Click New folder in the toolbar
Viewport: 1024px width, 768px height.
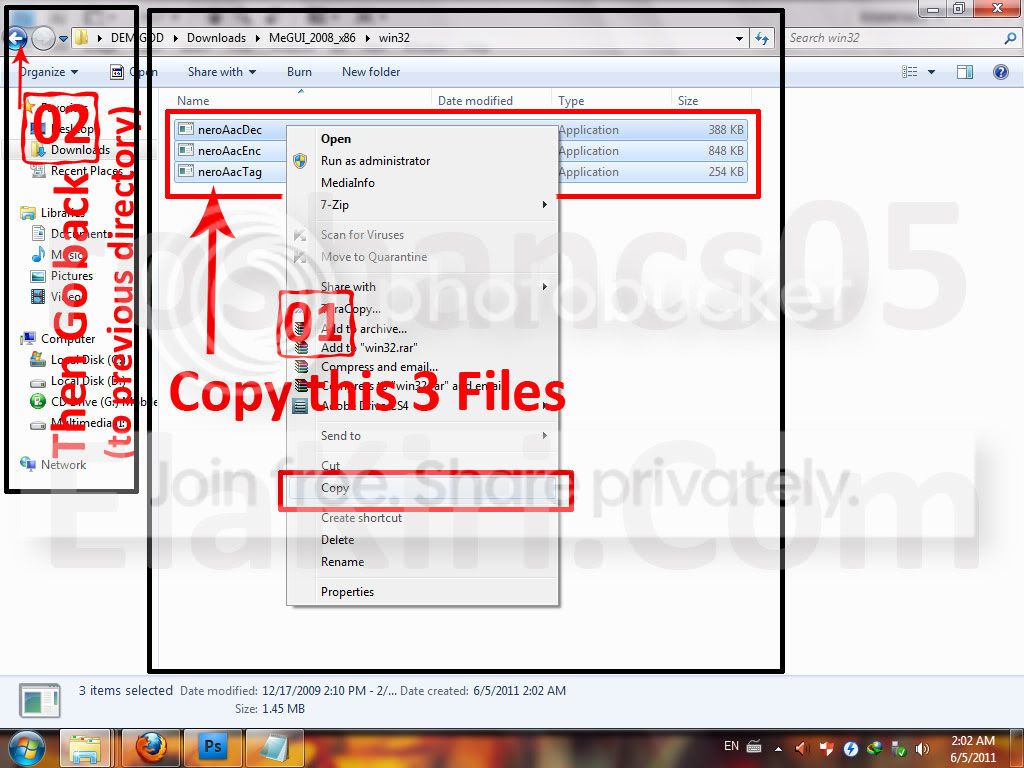click(371, 72)
